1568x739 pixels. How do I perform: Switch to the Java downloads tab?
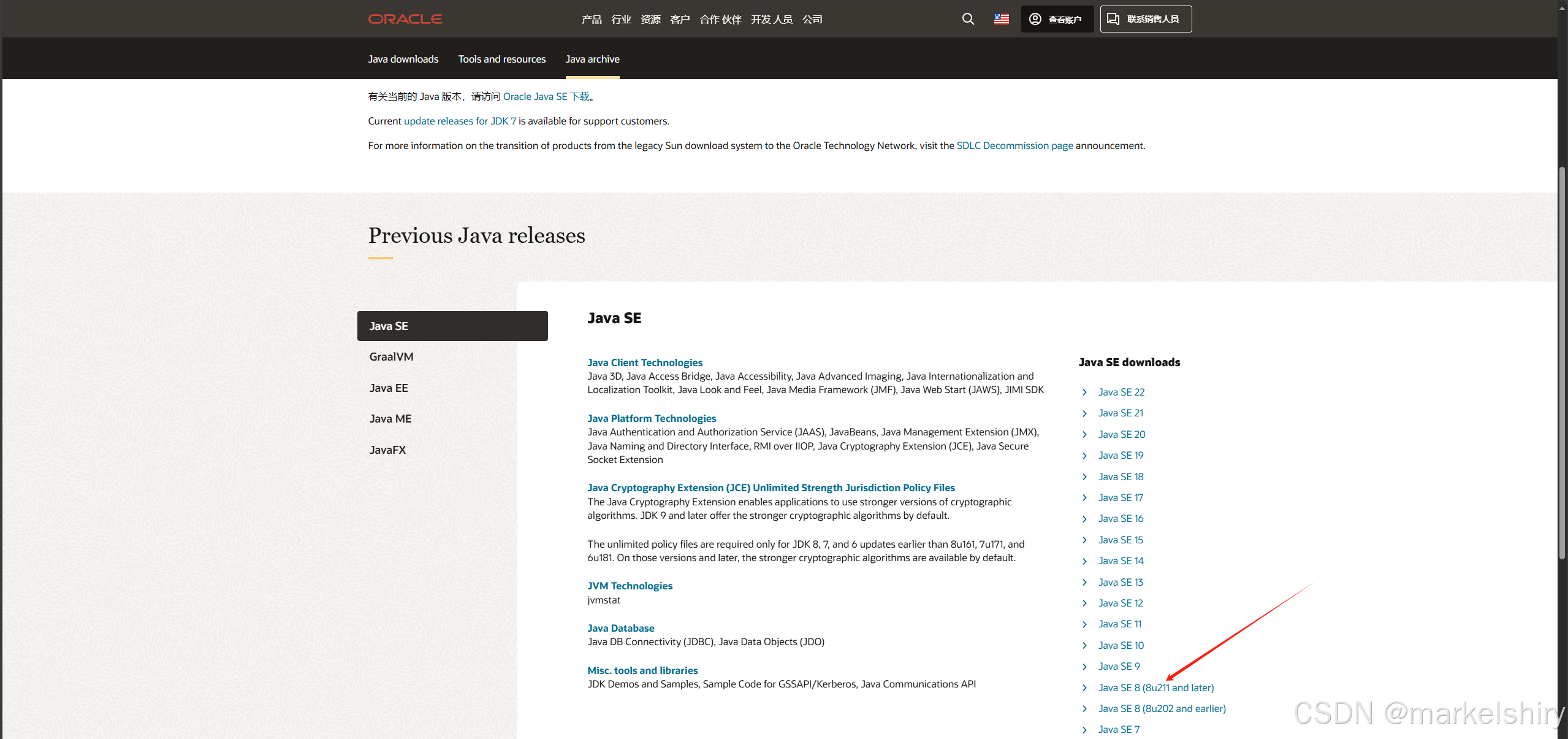403,59
